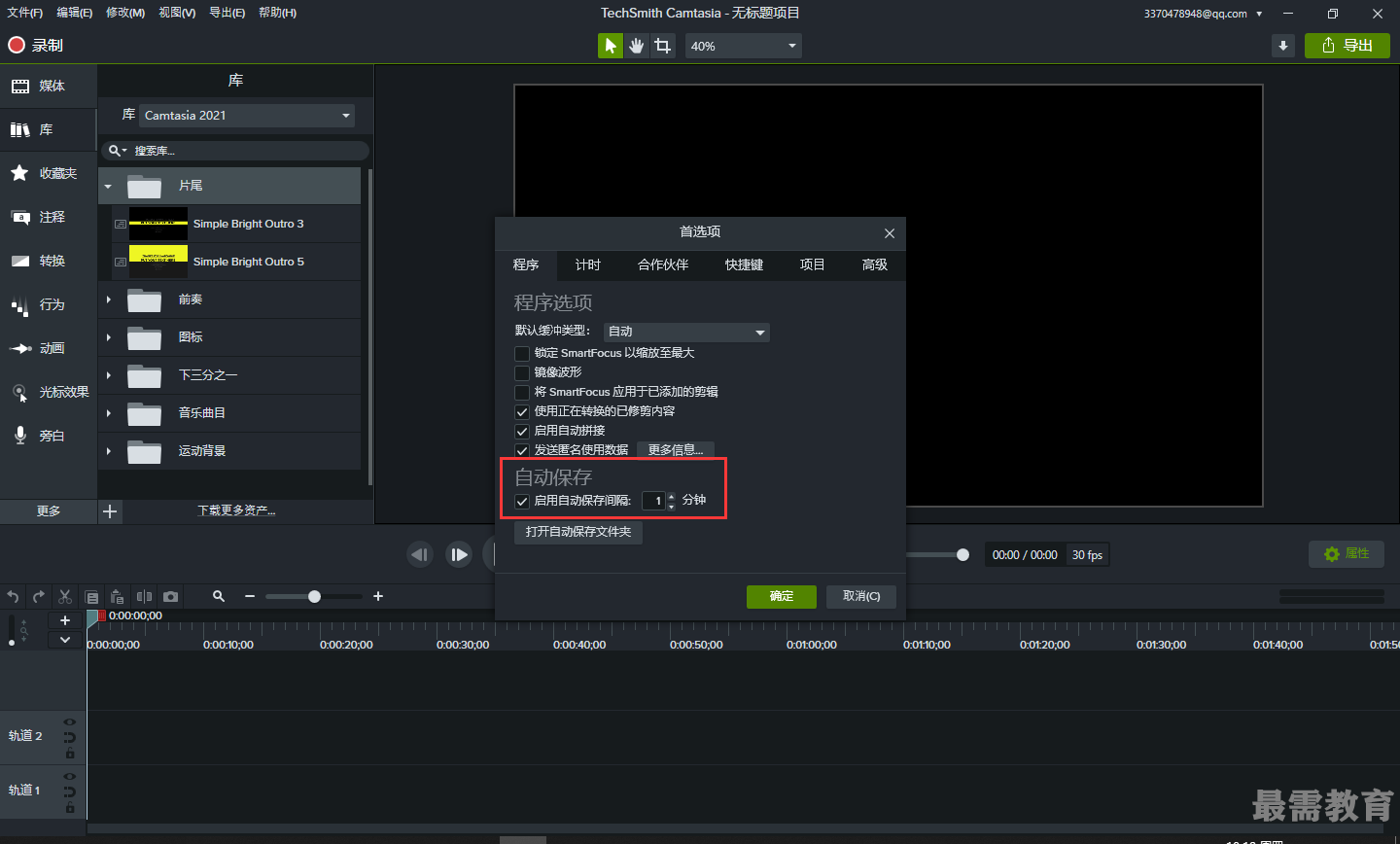The height and width of the screenshot is (844, 1400).
Task: Uncheck 使用正在转换的已修剪内容
Action: (522, 411)
